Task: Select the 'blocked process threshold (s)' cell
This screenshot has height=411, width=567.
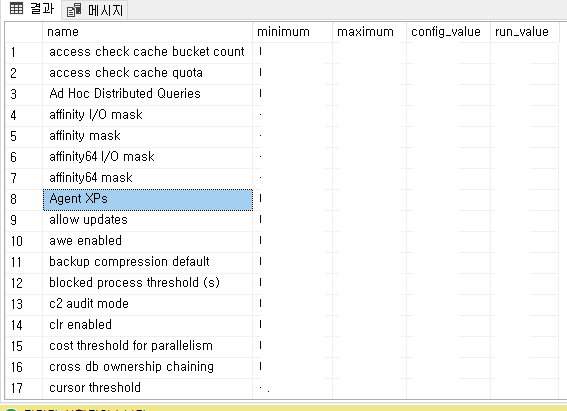Action: click(x=148, y=283)
